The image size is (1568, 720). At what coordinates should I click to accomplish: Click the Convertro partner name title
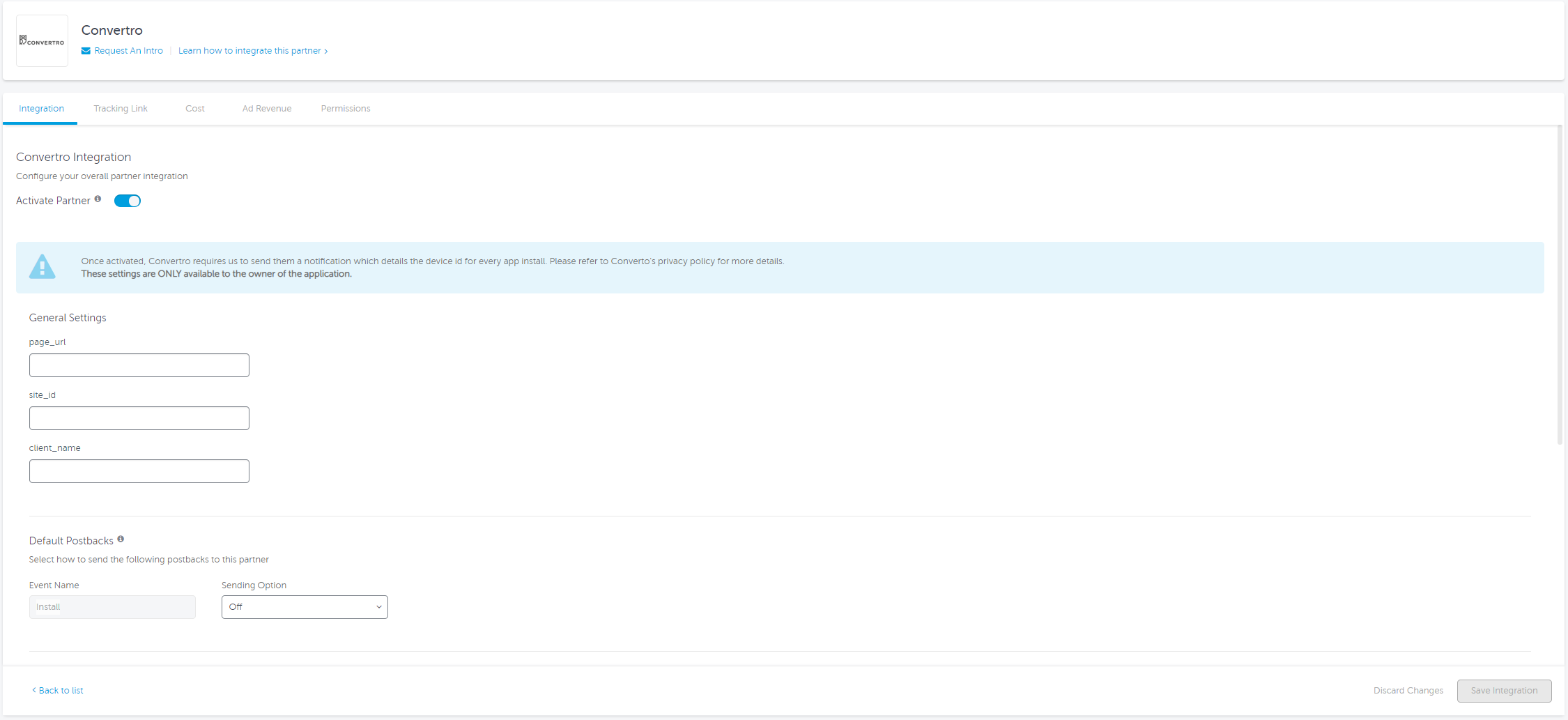click(112, 30)
